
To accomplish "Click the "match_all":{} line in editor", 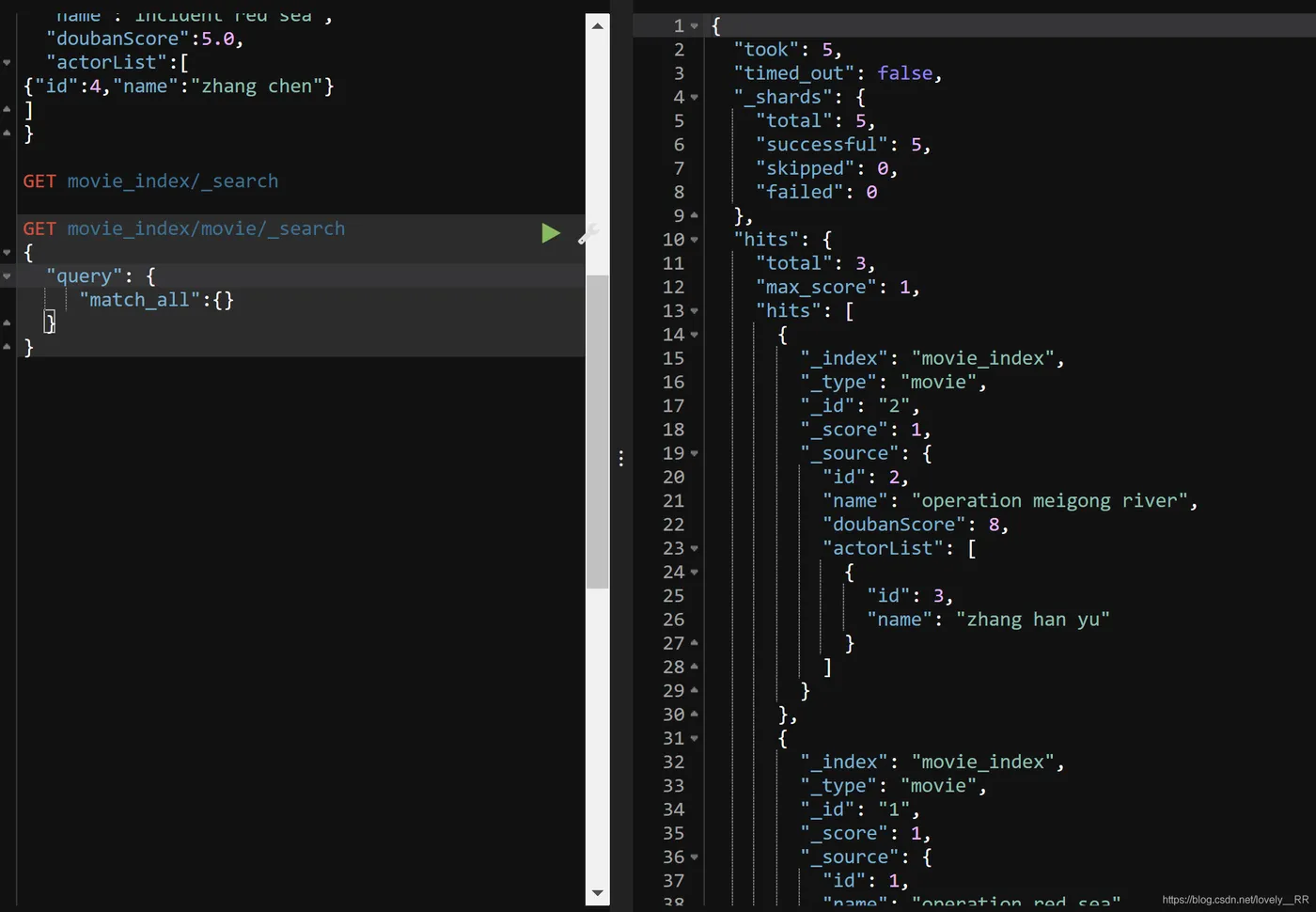I will pos(156,300).
